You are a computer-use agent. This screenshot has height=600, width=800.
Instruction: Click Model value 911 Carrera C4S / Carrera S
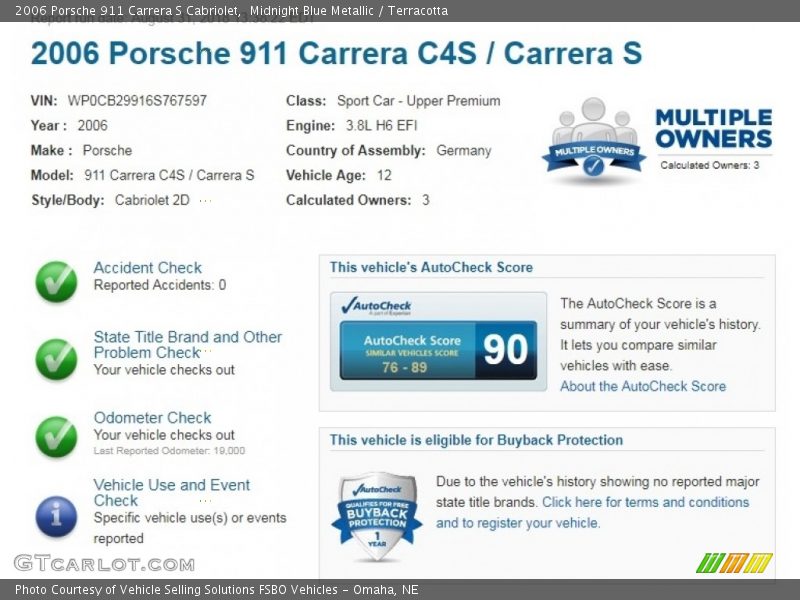(x=169, y=176)
